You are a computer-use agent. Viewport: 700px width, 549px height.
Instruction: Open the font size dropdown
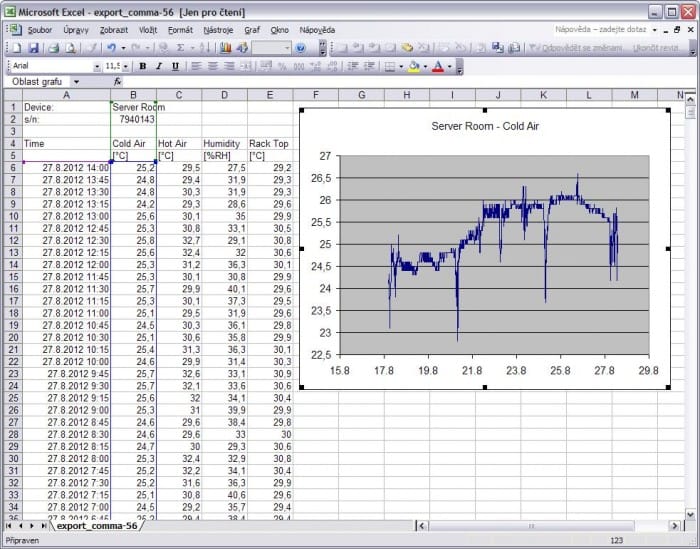pos(126,66)
